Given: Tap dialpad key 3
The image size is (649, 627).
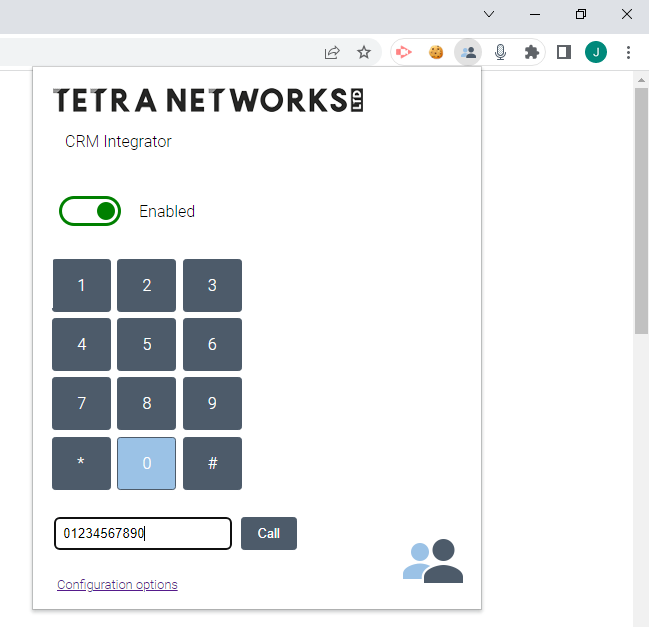Looking at the screenshot, I should point(212,285).
